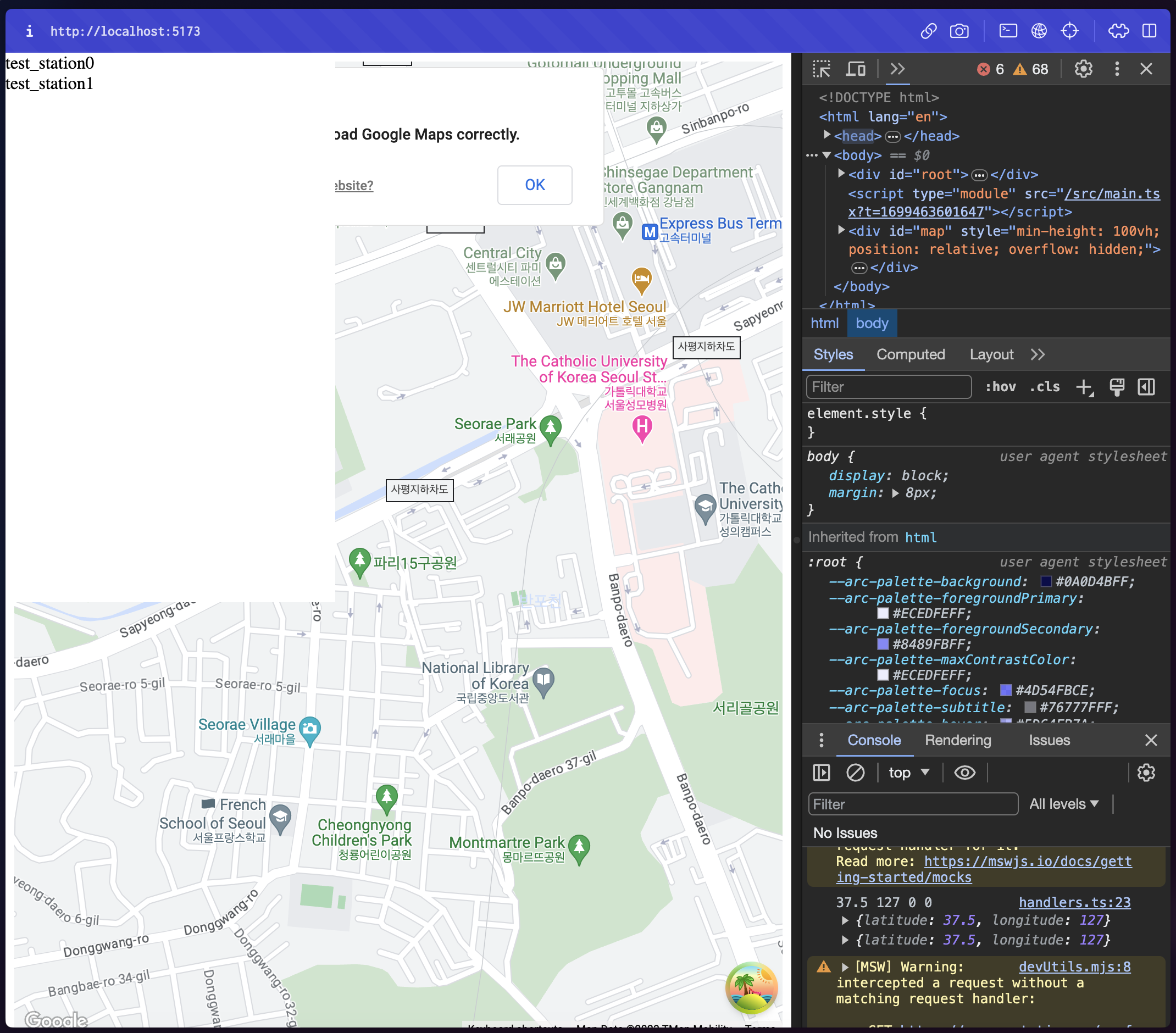Open the top JavaScript context dropdown

[908, 773]
